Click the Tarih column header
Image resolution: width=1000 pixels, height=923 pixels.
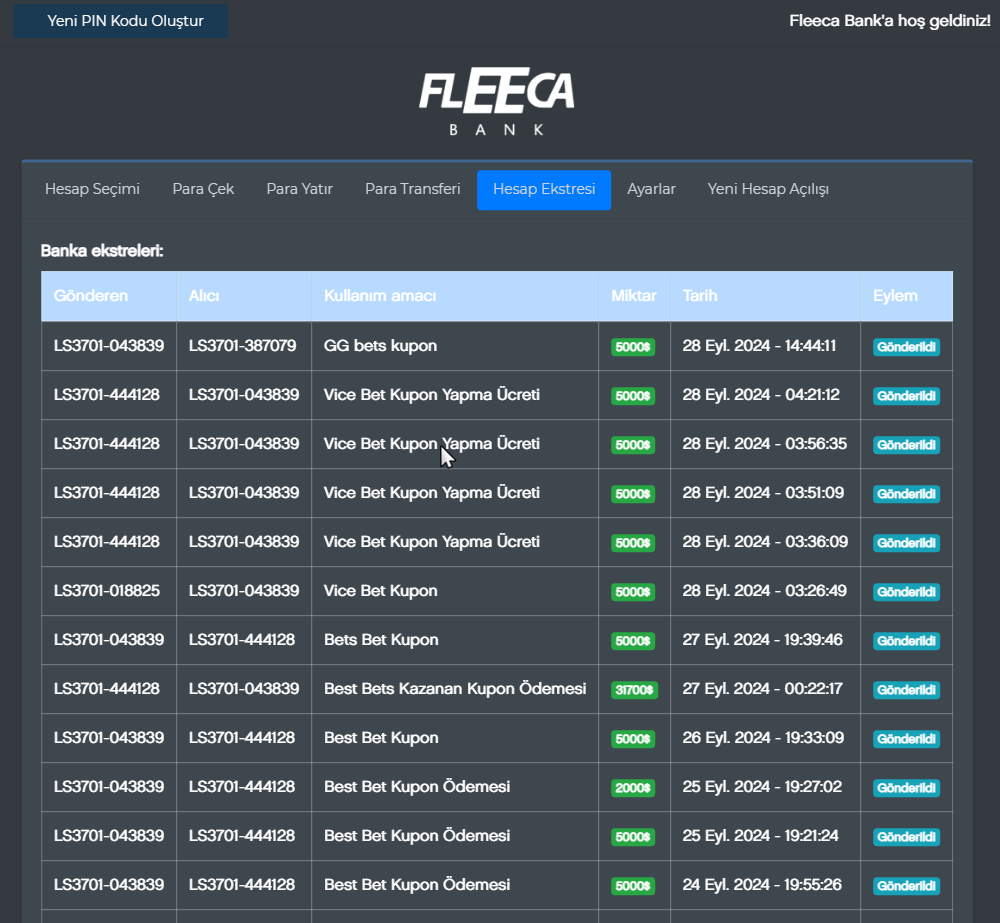coord(700,296)
